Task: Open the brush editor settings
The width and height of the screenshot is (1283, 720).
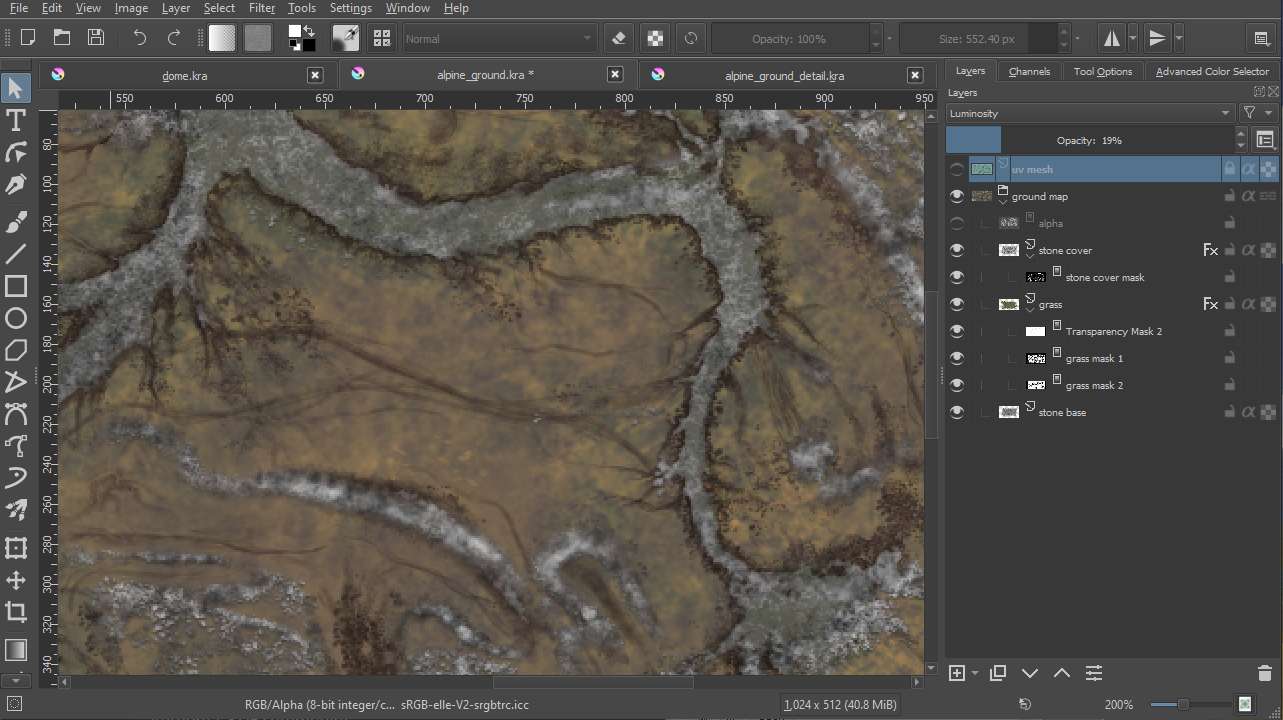Action: 346,38
